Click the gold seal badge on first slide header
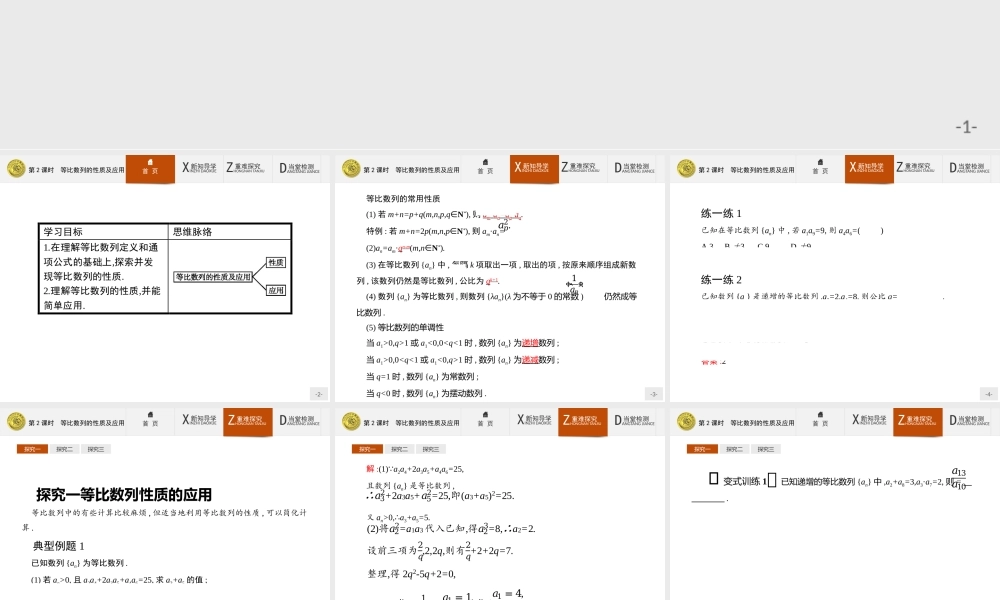Screen dimensions: 1000x600 (x=16, y=168)
